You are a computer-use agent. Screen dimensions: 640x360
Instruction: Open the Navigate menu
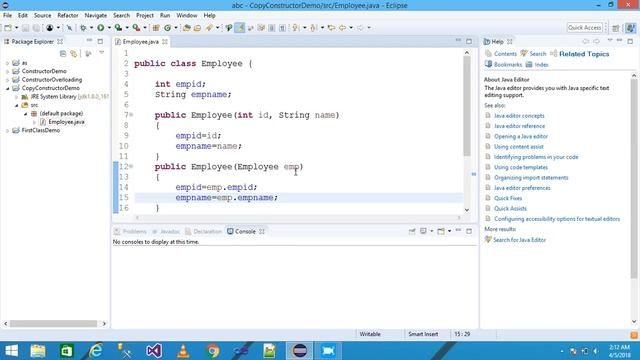96,16
